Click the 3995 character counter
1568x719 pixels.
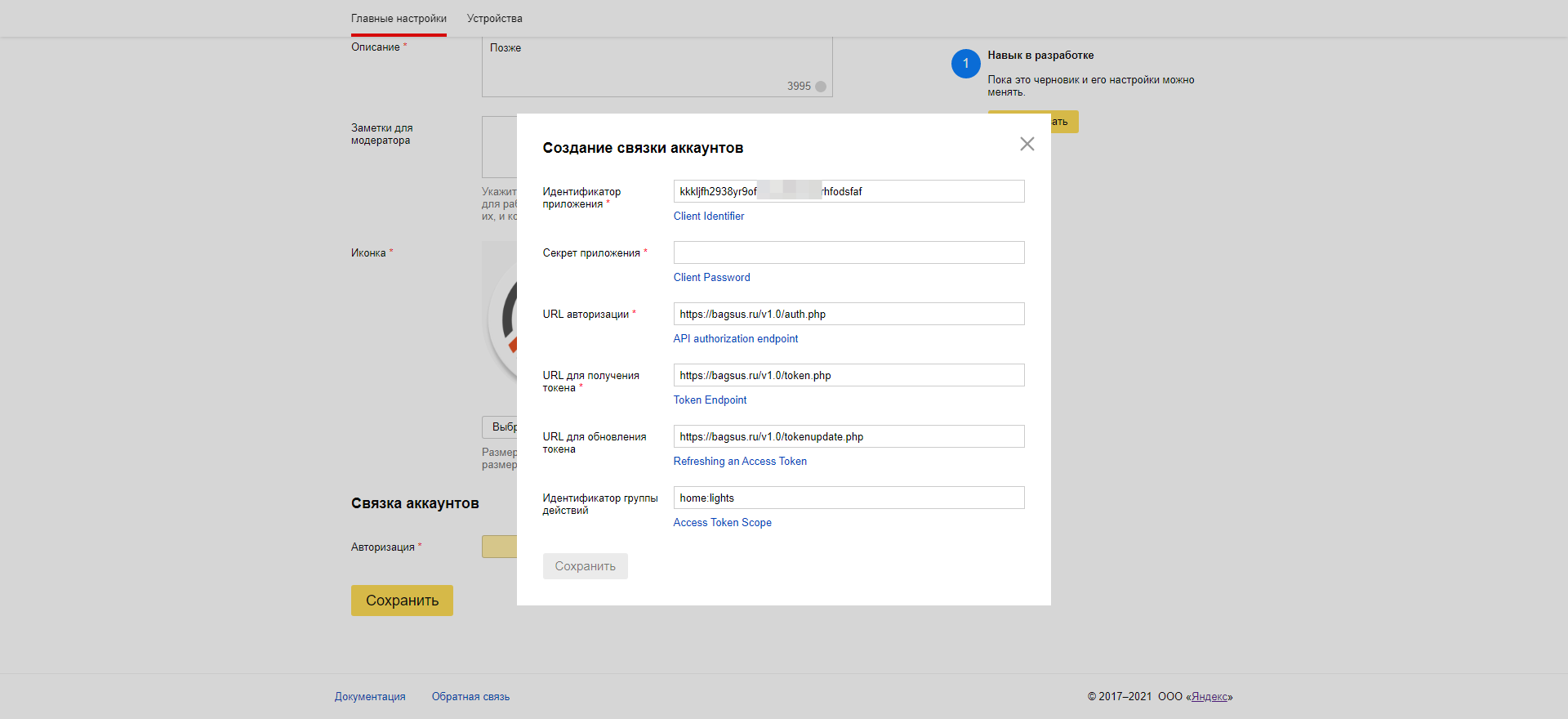click(x=799, y=86)
